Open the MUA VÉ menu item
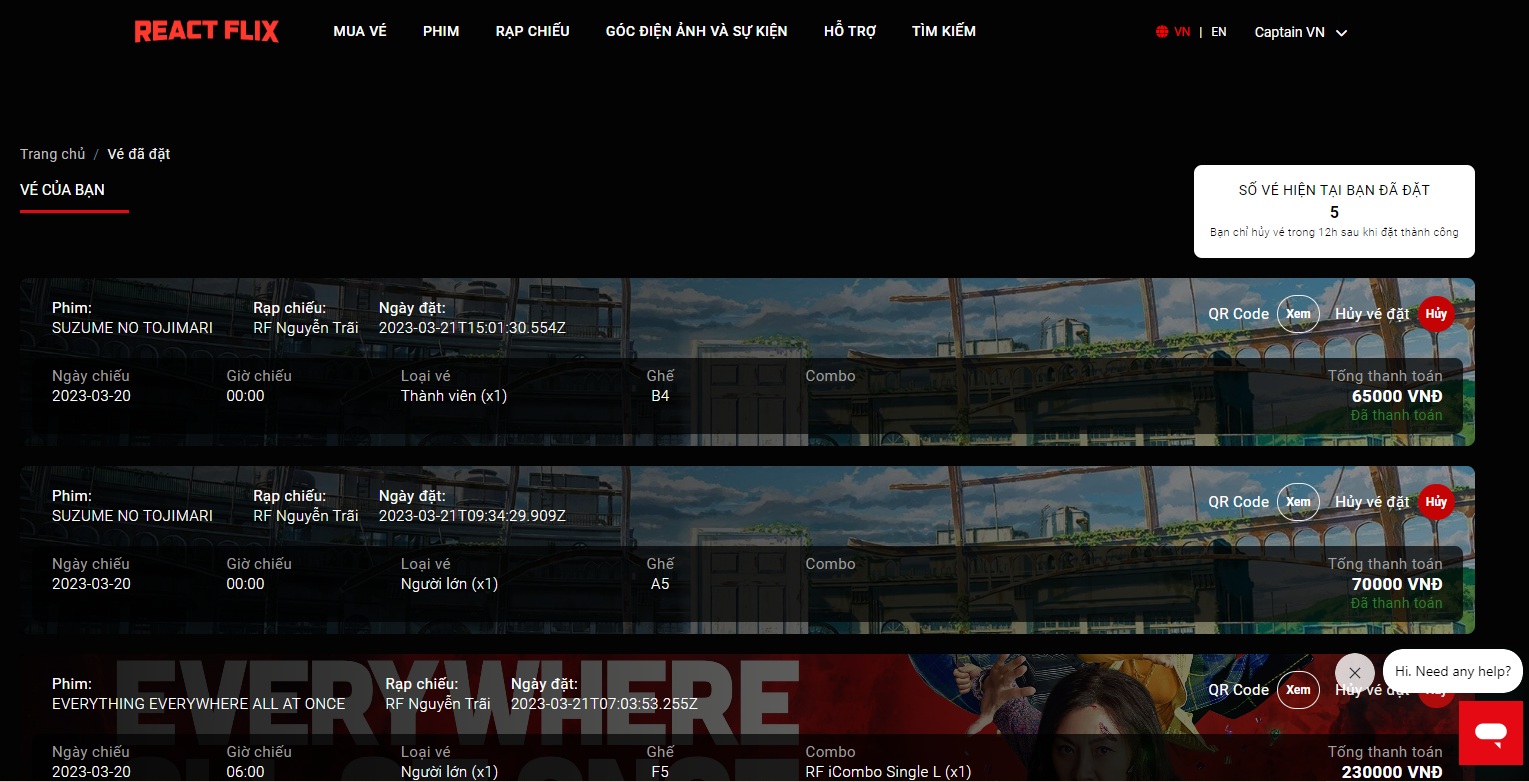 coord(359,31)
